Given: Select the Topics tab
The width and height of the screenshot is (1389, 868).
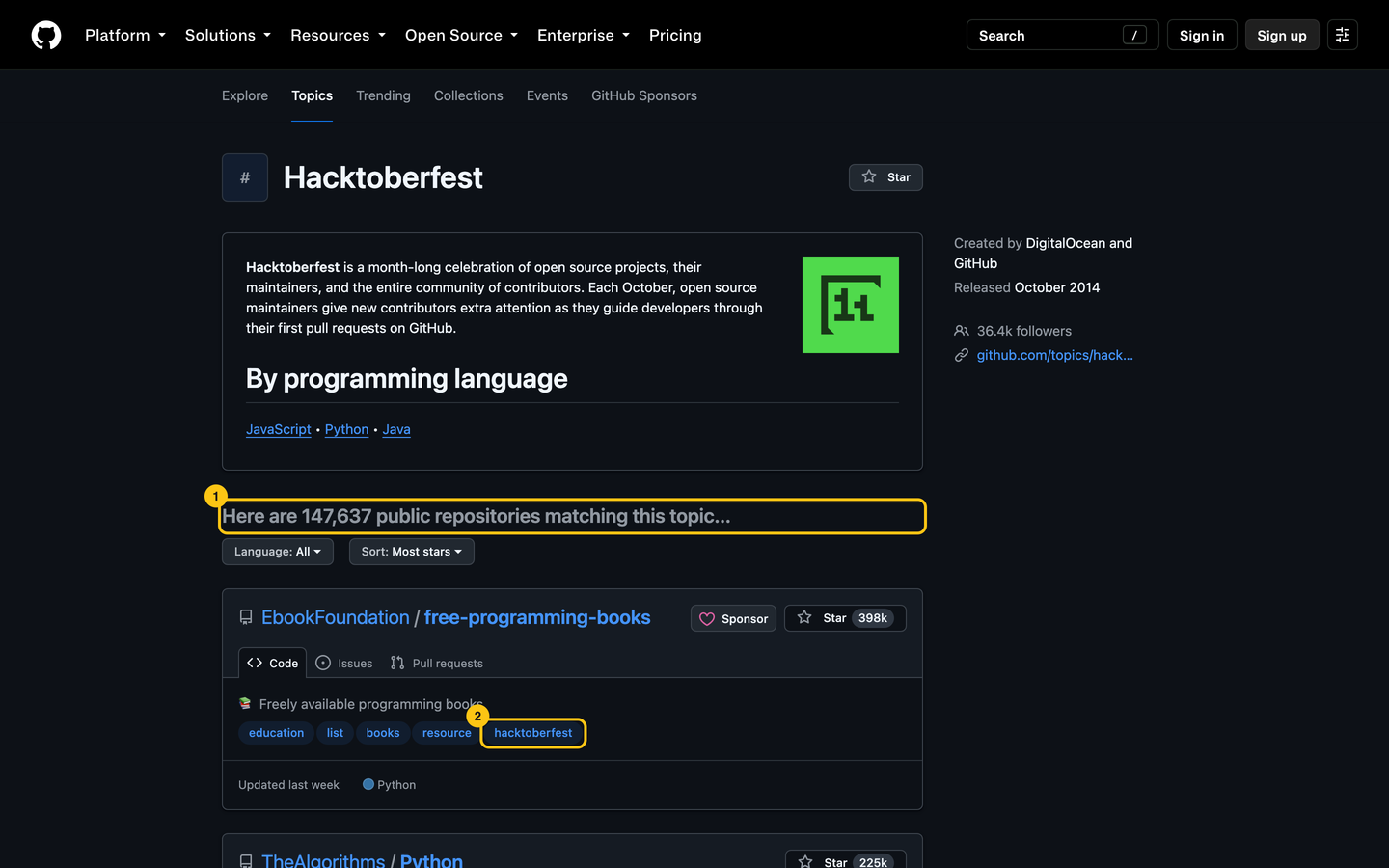Looking at the screenshot, I should point(313,95).
